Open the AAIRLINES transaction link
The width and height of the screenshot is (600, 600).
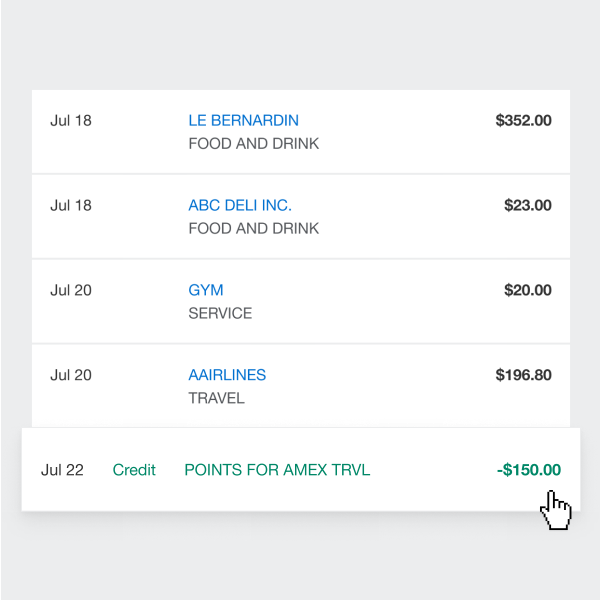click(x=227, y=375)
